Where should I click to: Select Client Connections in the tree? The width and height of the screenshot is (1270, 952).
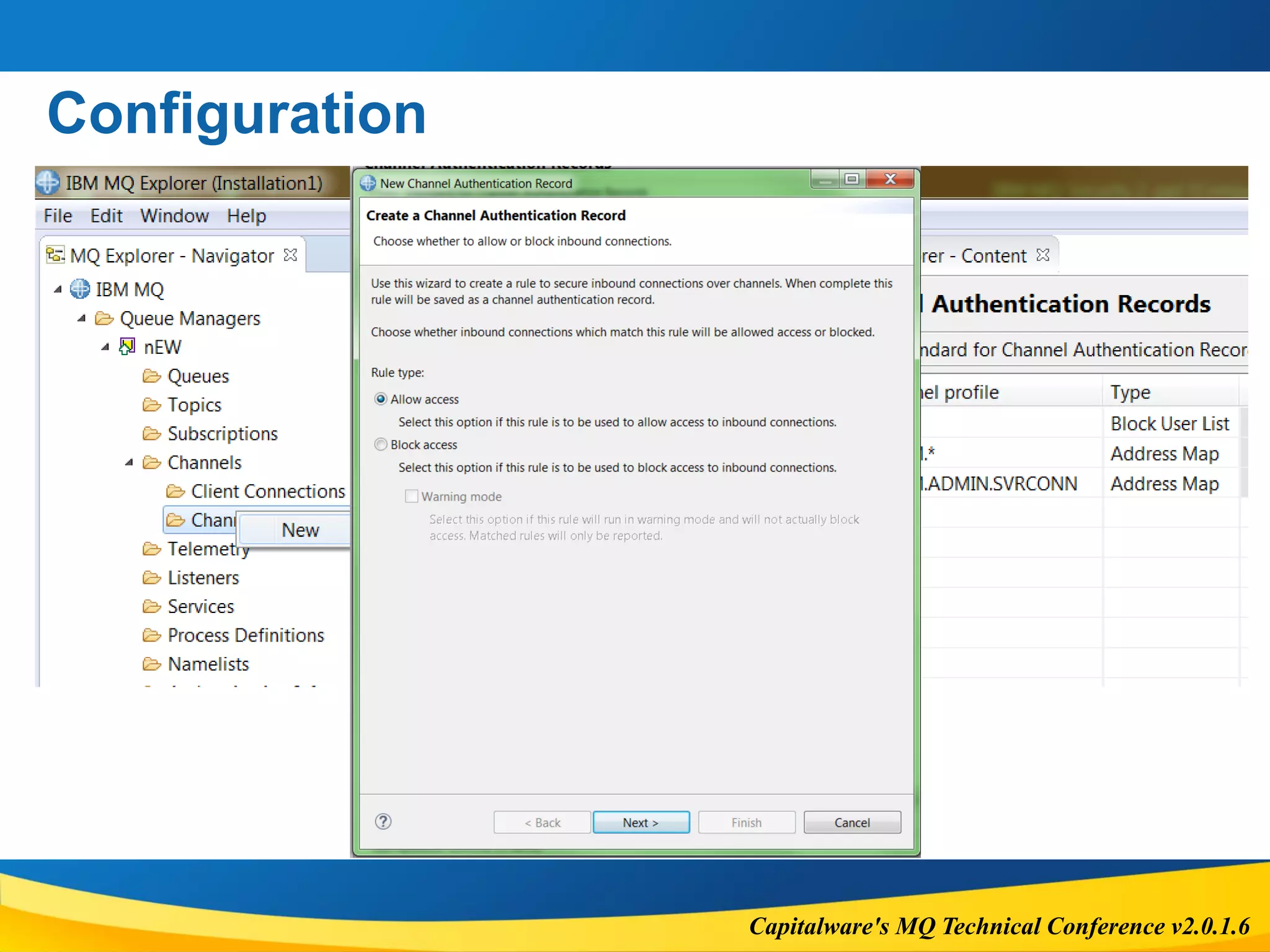[x=268, y=491]
